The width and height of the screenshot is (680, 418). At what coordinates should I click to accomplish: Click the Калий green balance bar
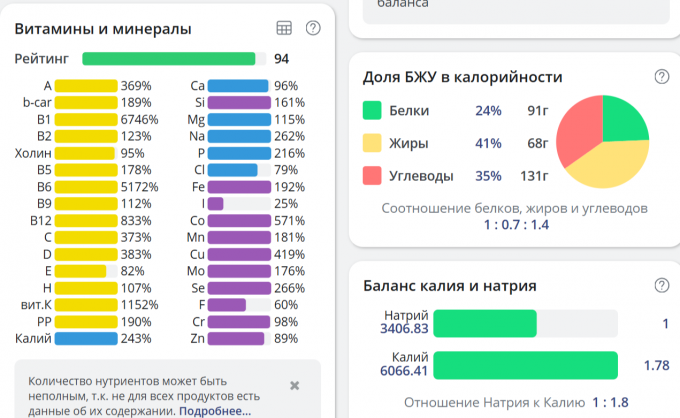pyautogui.click(x=525, y=365)
